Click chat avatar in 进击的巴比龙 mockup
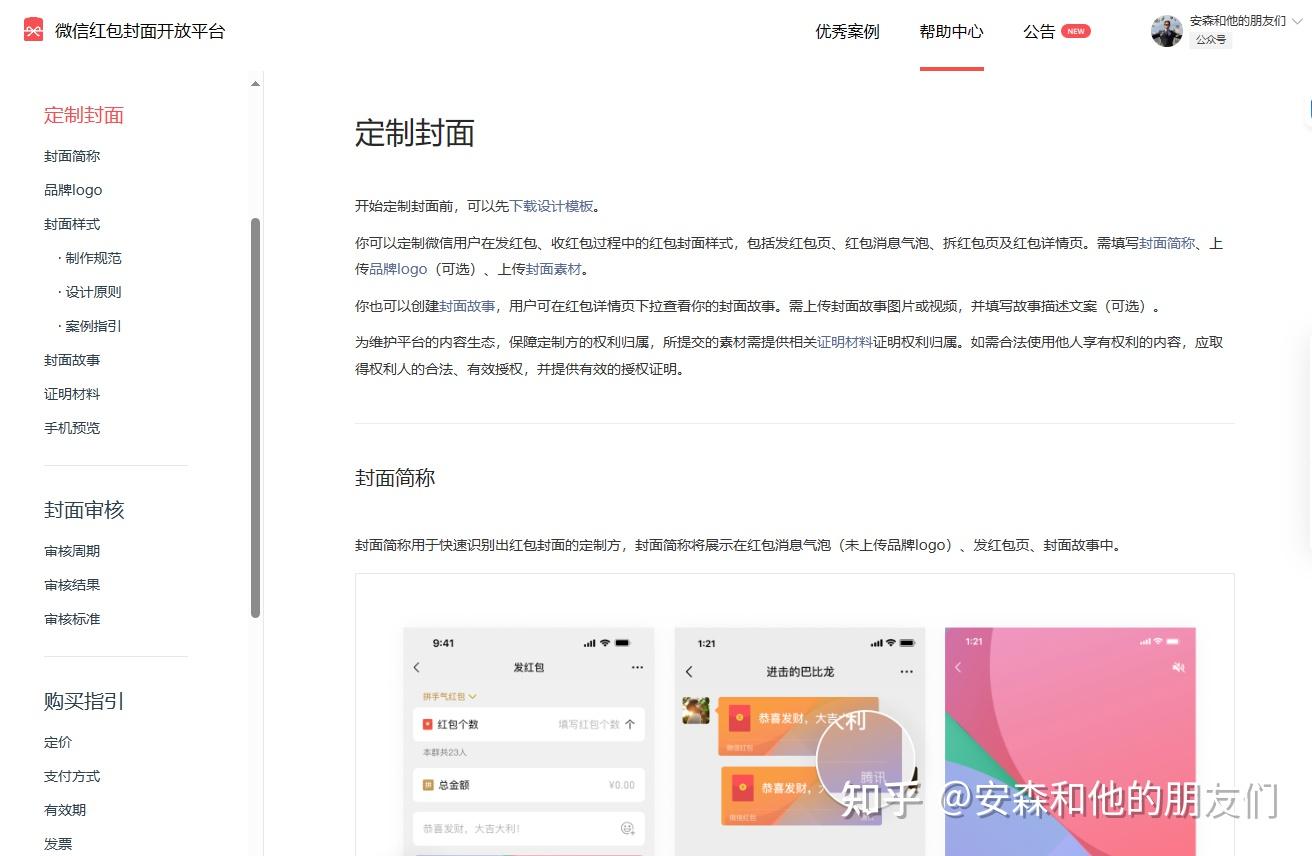Screen dimensions: 1312x856 coord(696,710)
